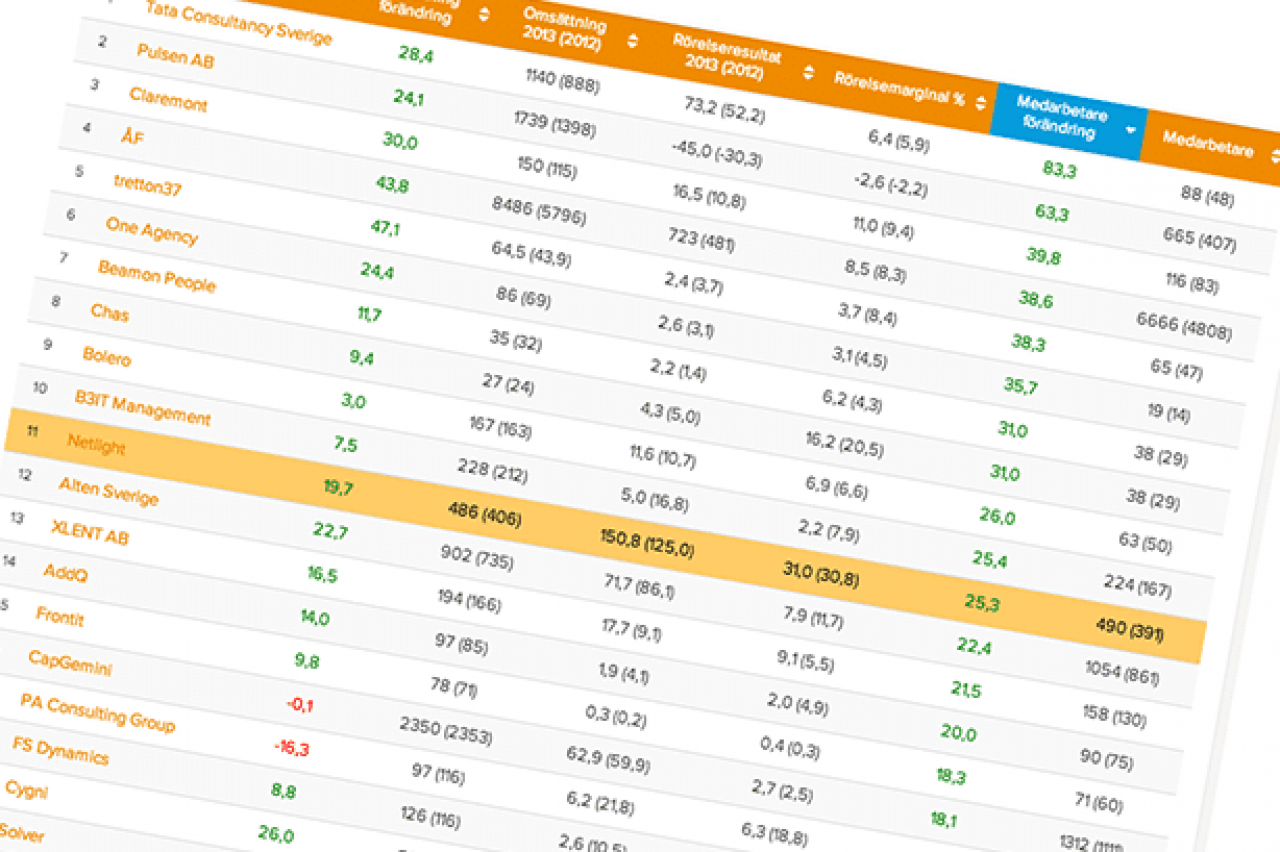Open the tretton37 company entry
The image size is (1280, 852).
tap(147, 184)
